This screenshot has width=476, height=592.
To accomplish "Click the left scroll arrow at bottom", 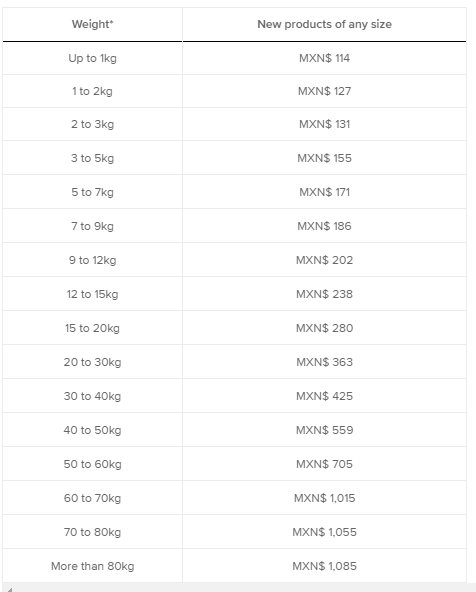I will tap(9, 589).
